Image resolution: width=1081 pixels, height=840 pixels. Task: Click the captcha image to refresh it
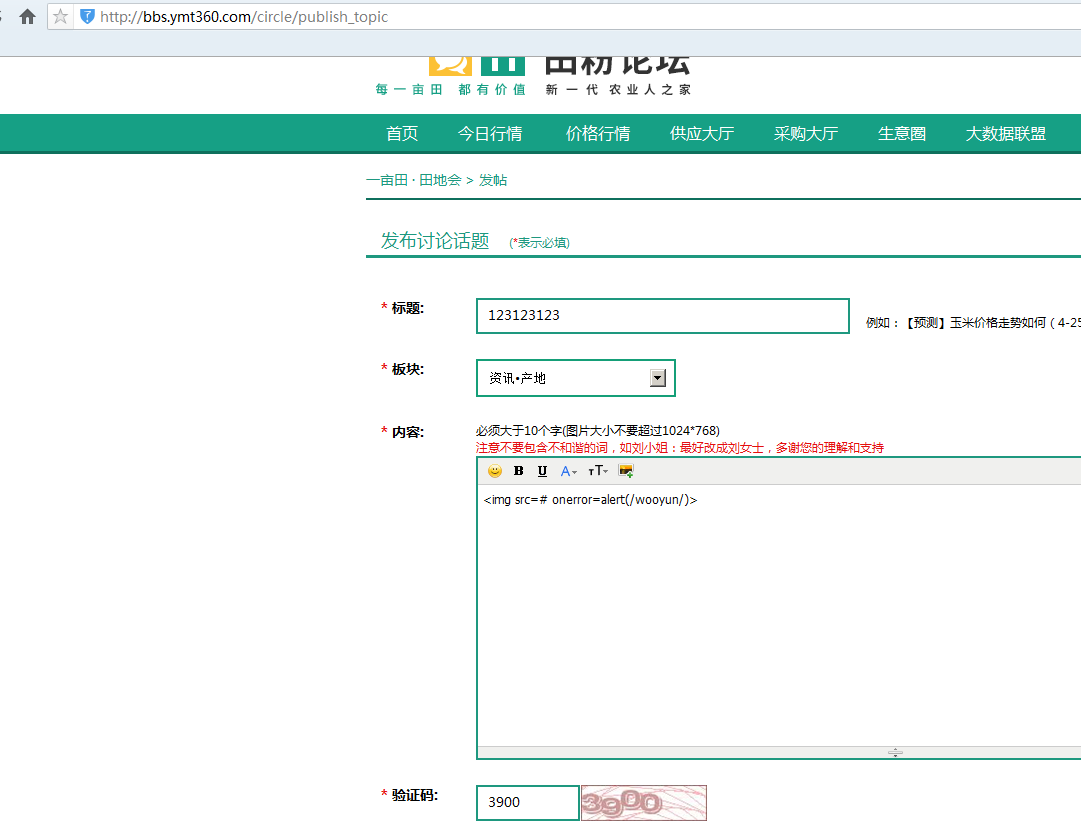click(x=644, y=803)
